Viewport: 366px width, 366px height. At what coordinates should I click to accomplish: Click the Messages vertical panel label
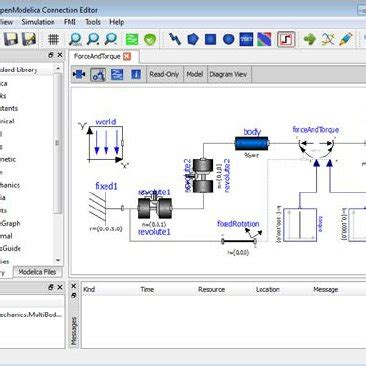[74, 331]
